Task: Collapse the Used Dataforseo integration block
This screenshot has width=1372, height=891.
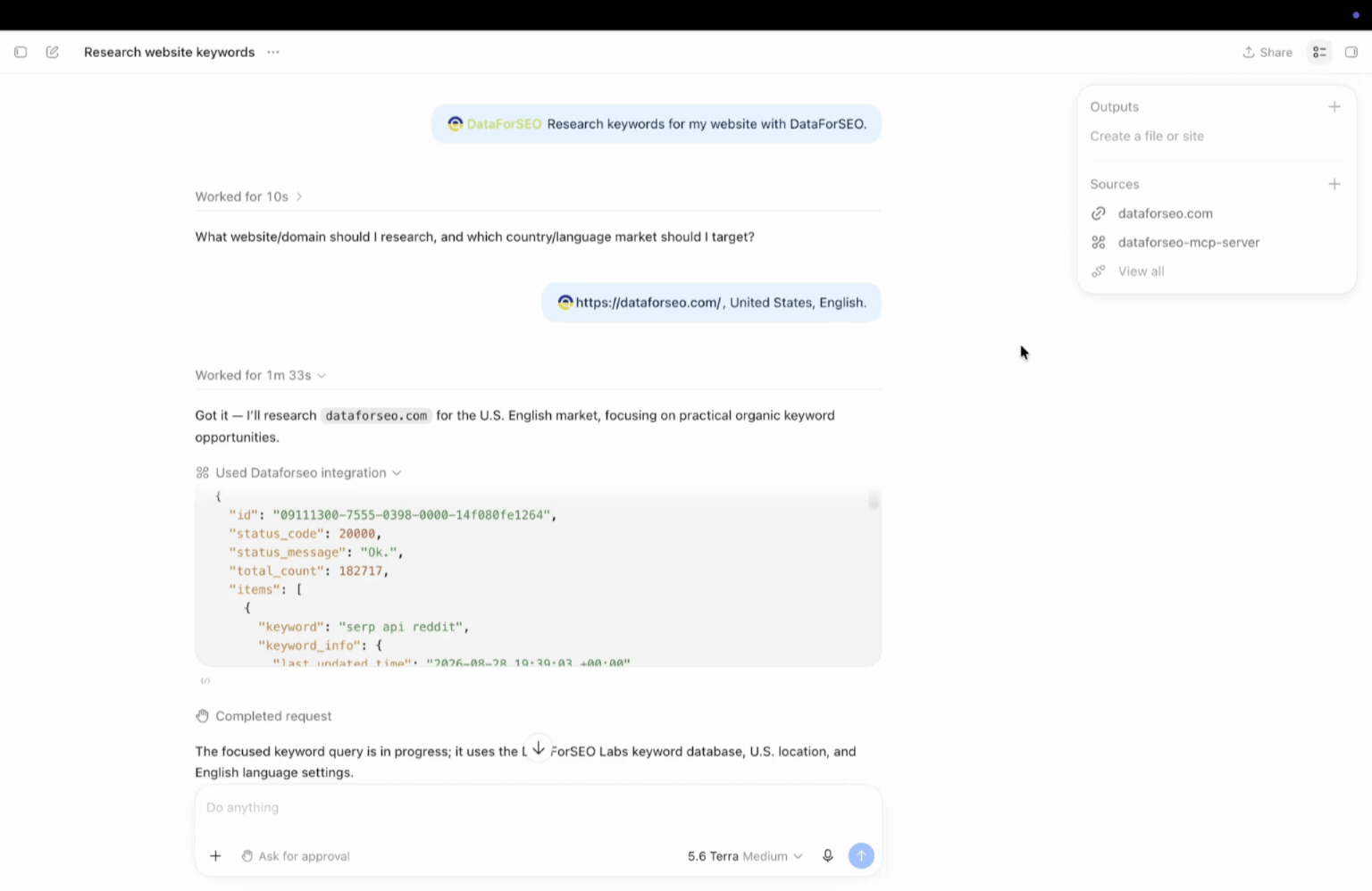Action: click(299, 472)
